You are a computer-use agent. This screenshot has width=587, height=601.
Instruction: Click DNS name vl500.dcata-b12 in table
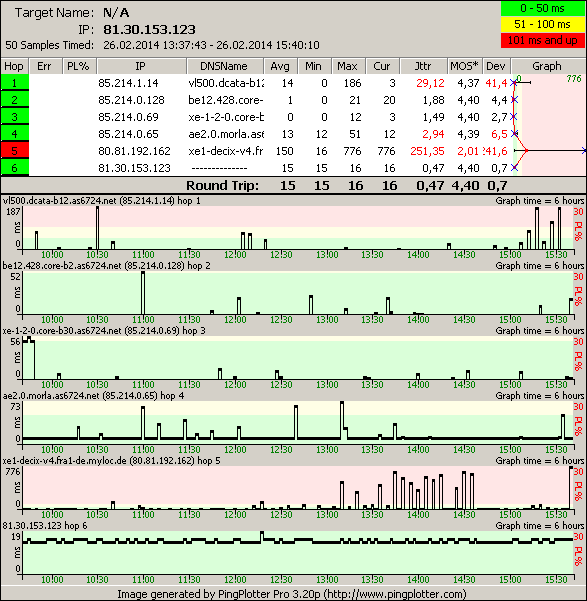(226, 83)
